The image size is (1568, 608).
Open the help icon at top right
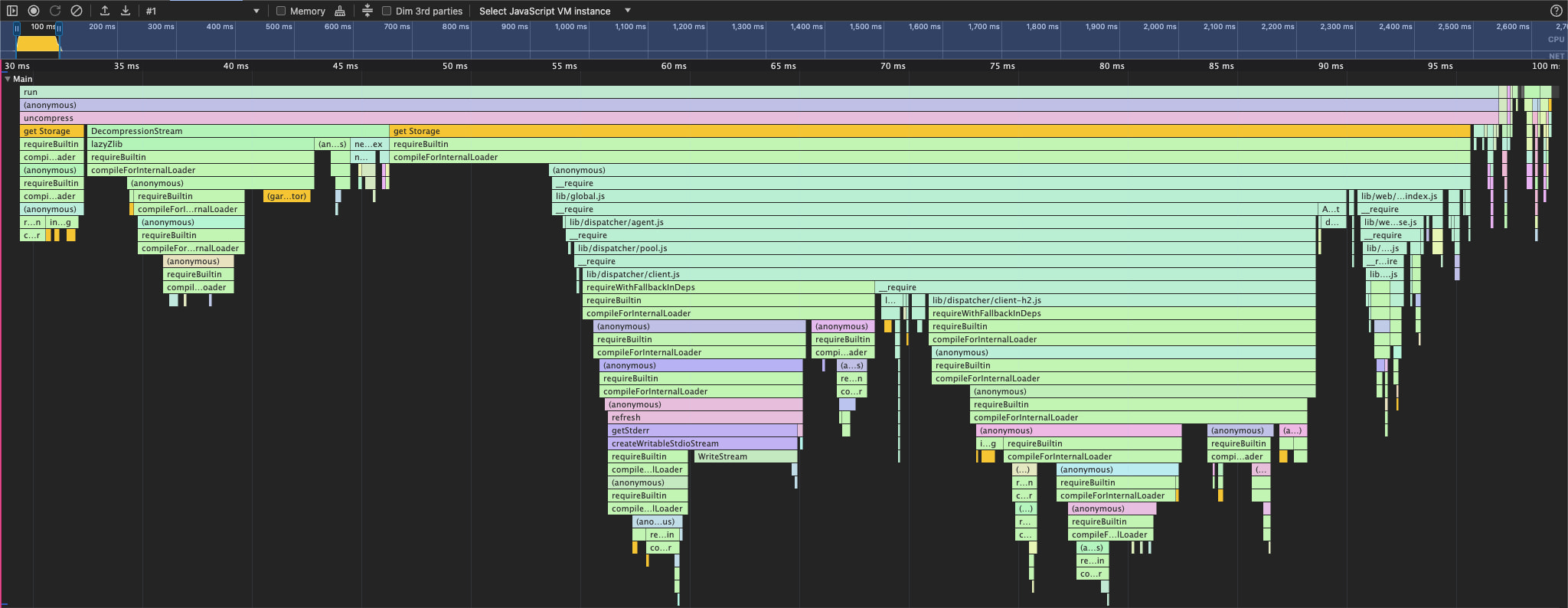1556,11
